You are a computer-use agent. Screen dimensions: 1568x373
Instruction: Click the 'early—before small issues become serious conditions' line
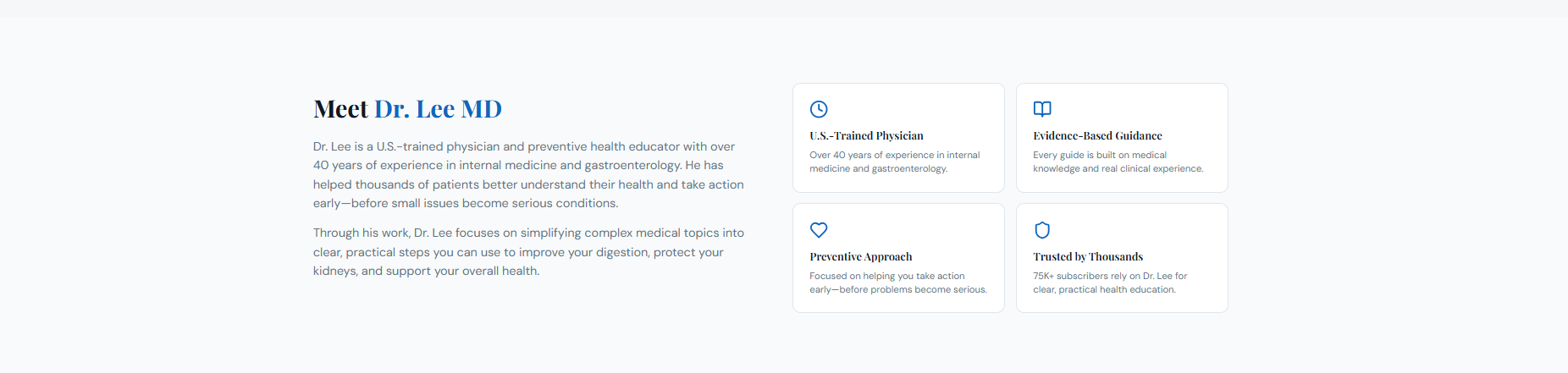tap(466, 203)
